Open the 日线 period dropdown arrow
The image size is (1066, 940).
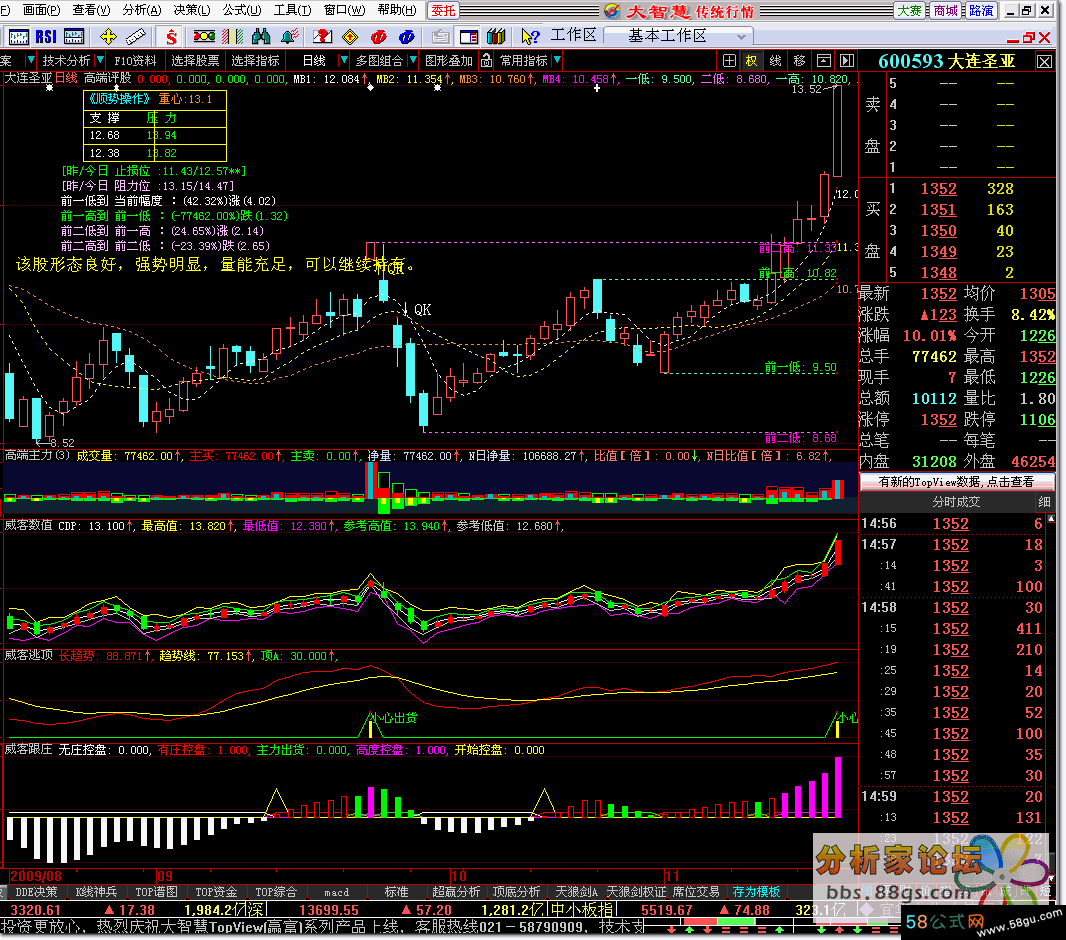343,61
